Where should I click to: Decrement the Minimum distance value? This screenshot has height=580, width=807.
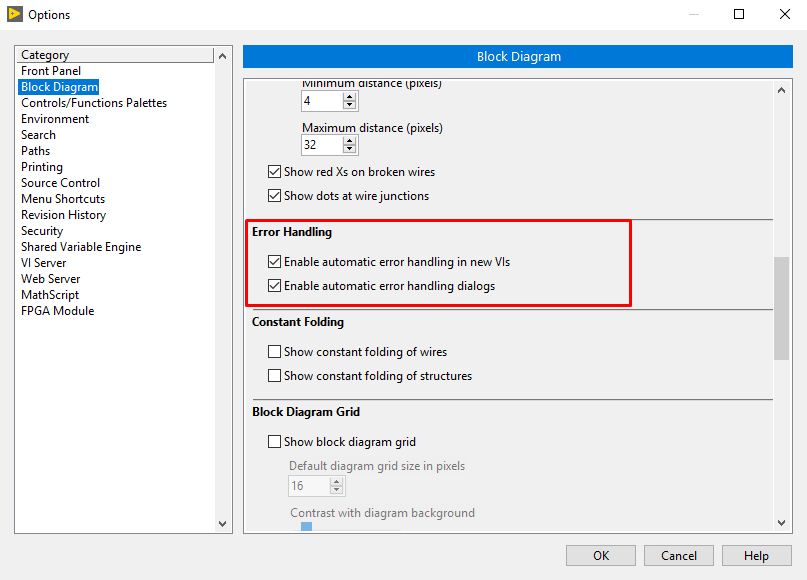pyautogui.click(x=350, y=105)
